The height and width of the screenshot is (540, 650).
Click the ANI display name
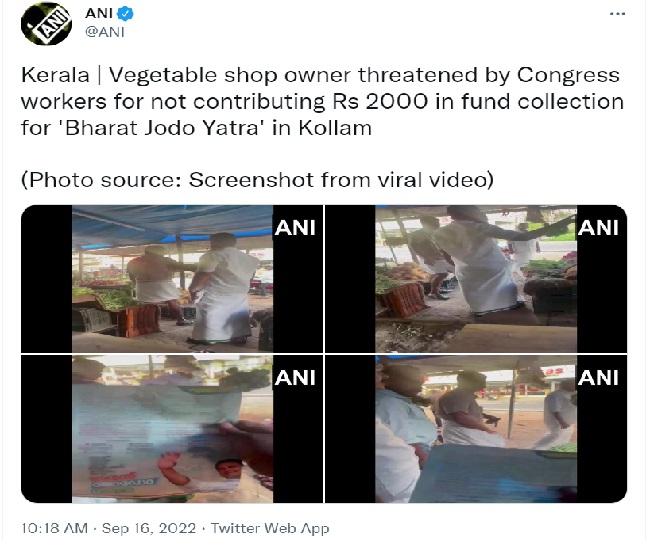pos(99,13)
